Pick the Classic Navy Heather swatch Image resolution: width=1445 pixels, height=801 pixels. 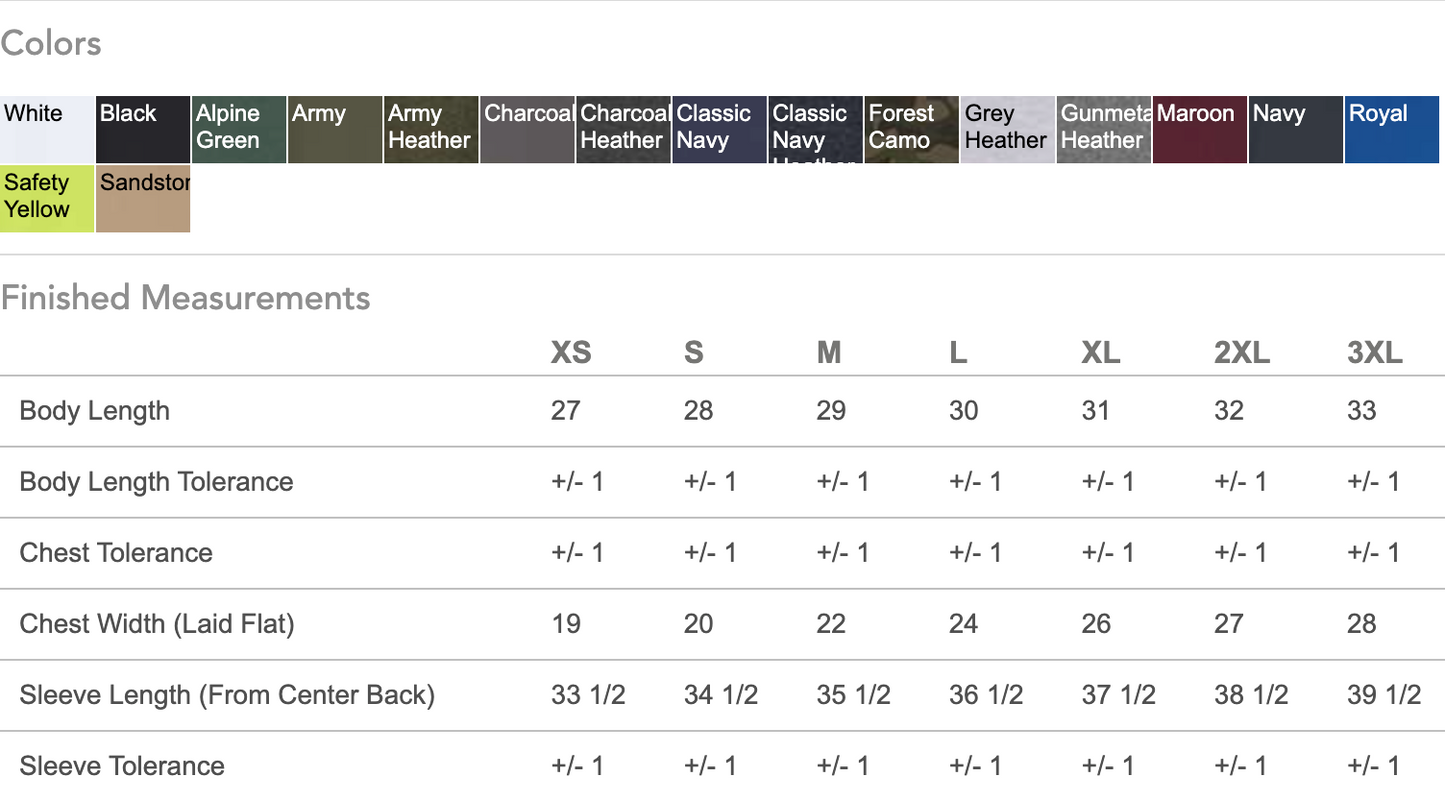click(815, 130)
